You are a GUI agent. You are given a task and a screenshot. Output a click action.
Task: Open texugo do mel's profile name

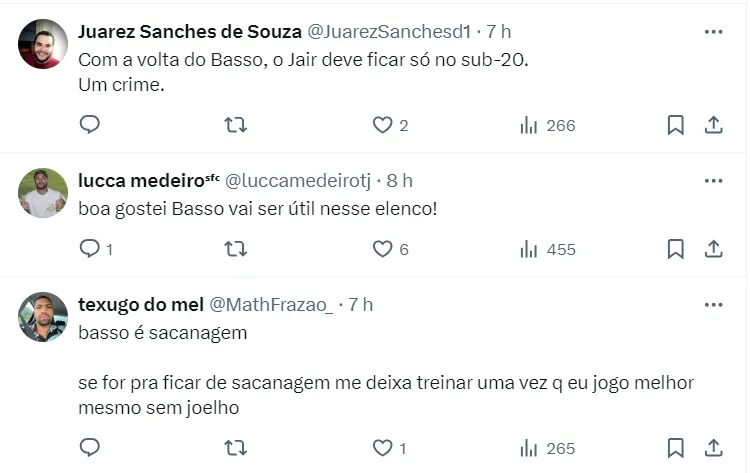(x=139, y=305)
